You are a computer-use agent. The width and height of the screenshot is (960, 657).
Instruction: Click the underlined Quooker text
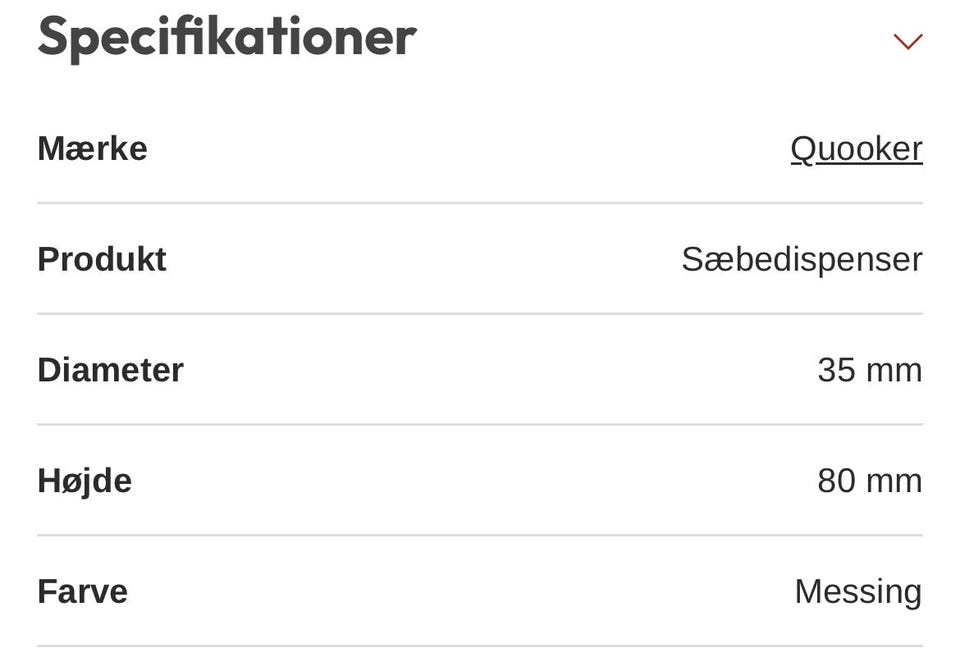click(x=856, y=148)
